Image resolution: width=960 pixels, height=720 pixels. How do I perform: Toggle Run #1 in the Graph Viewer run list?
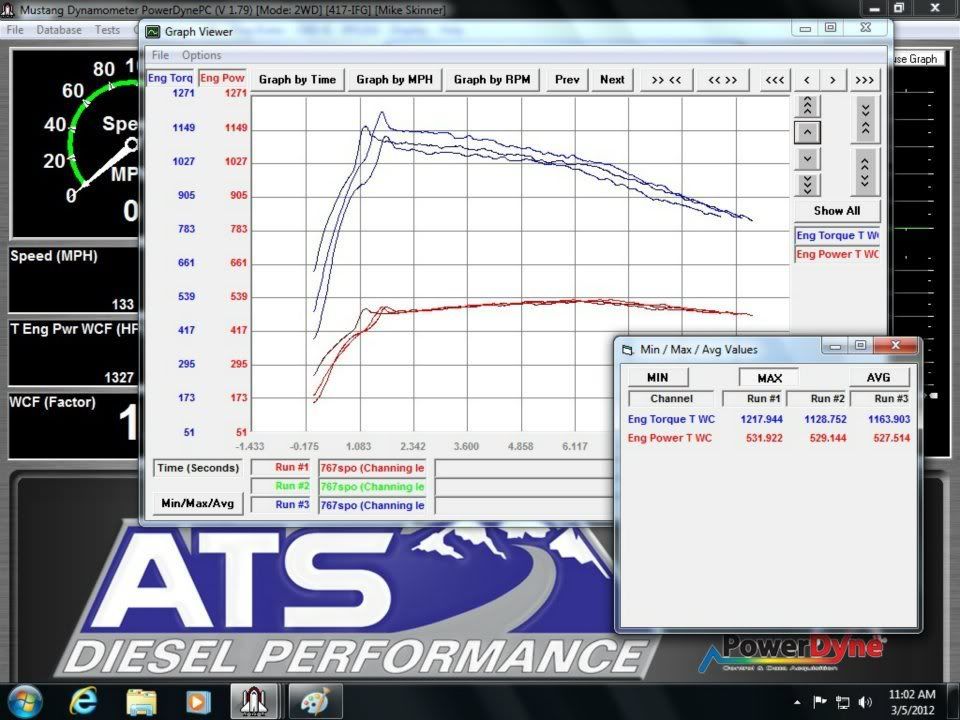point(282,467)
